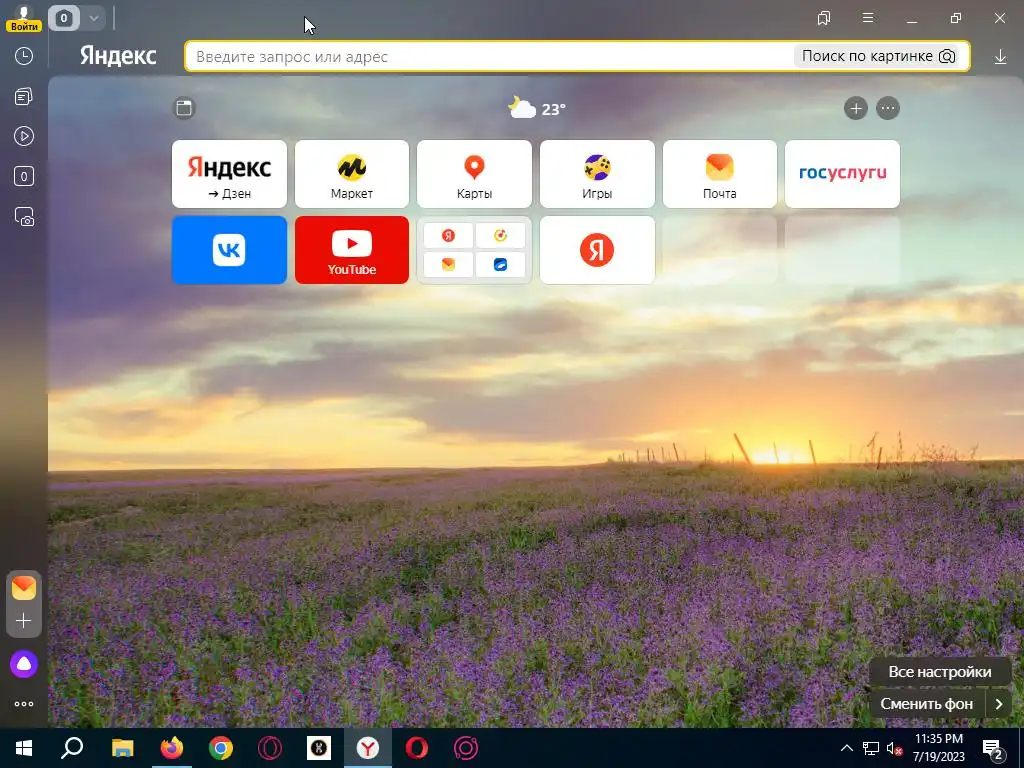Open browsing history clock icon in sidebar
Viewport: 1024px width, 768px height.
pyautogui.click(x=24, y=56)
